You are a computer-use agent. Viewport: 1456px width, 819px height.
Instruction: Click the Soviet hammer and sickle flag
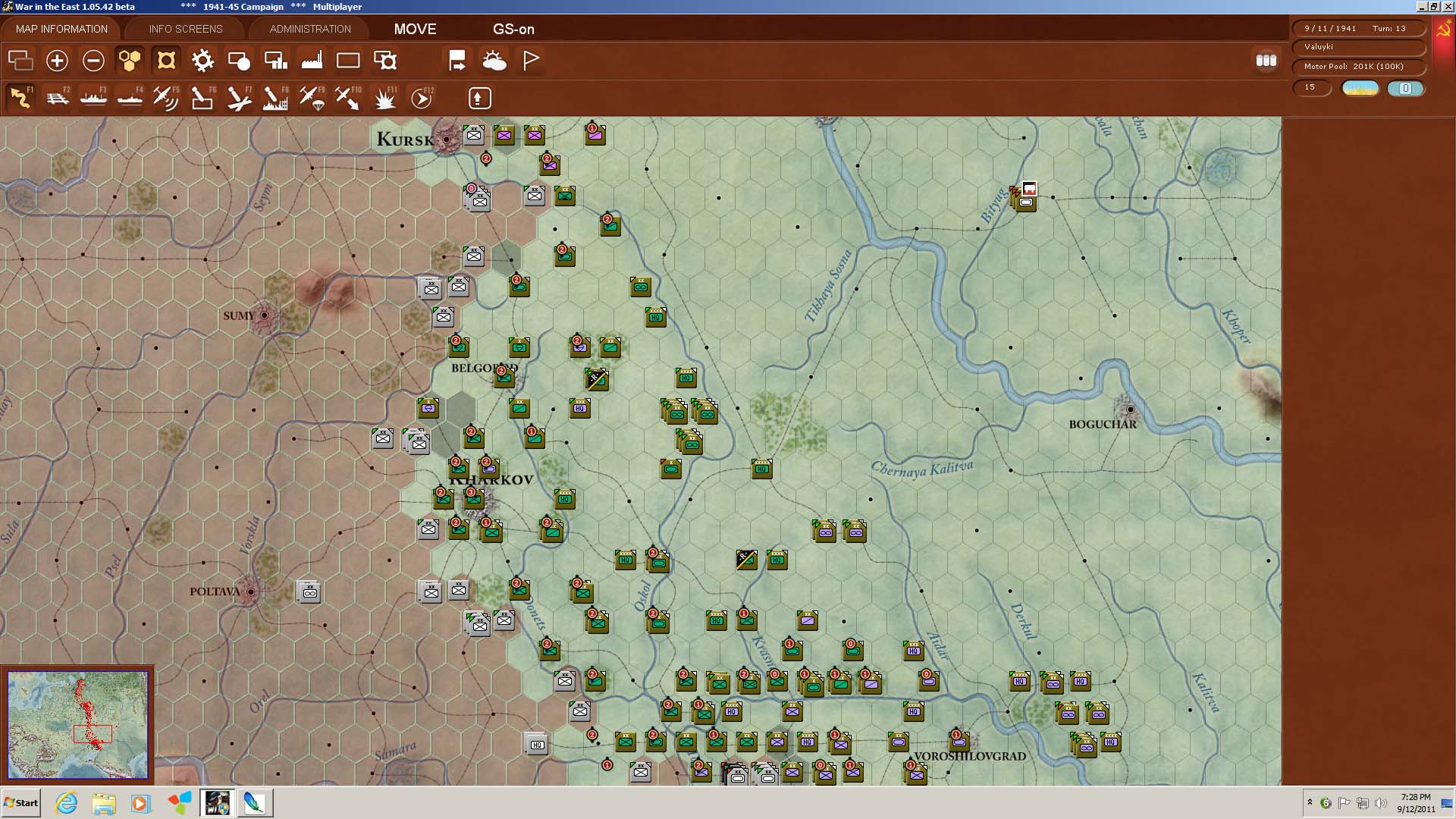1443,30
